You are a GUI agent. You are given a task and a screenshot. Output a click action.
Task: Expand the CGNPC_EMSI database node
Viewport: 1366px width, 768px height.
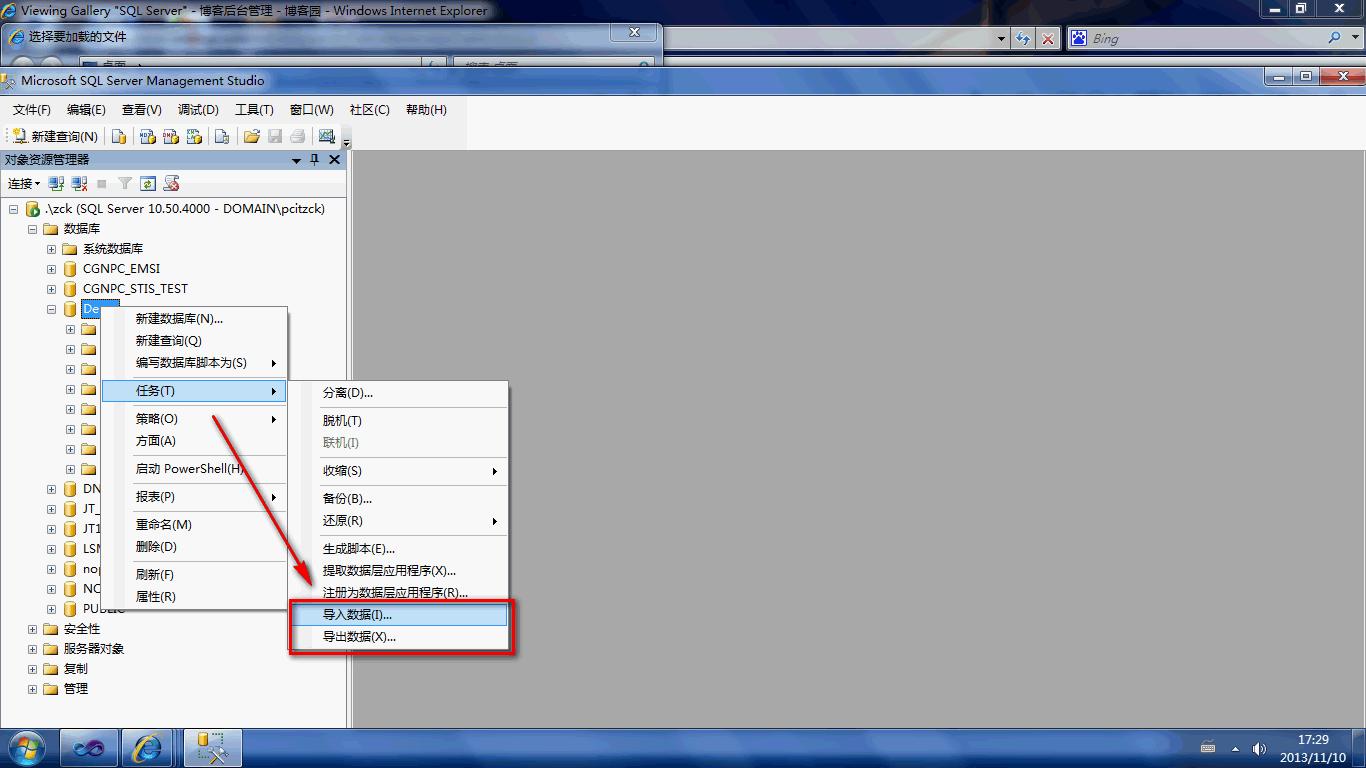point(51,269)
